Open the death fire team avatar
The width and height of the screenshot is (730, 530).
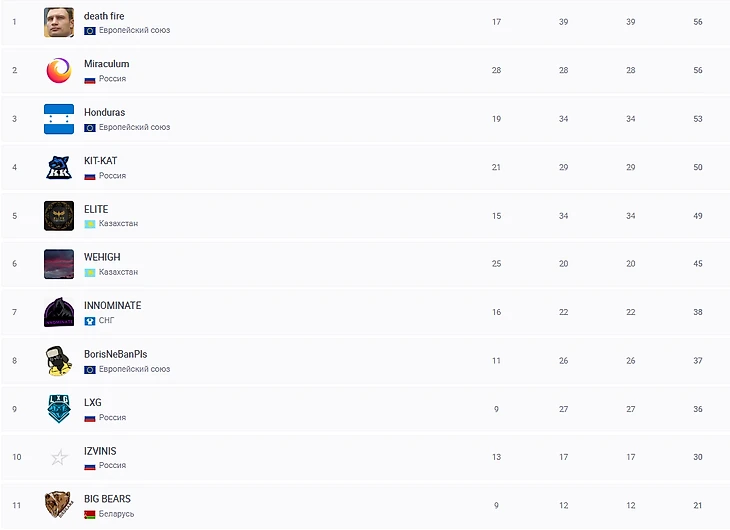pos(59,22)
